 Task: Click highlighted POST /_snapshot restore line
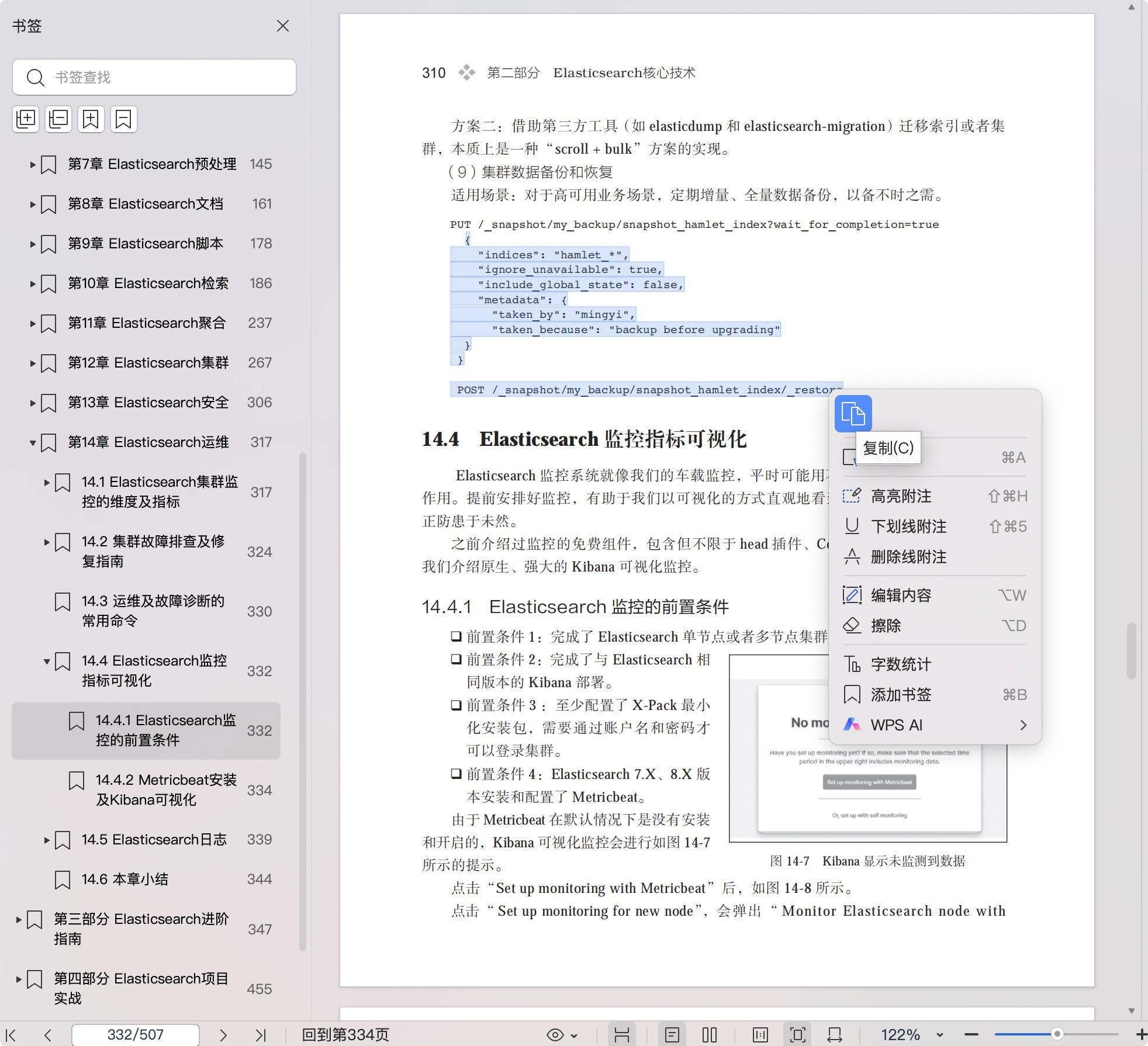click(x=646, y=390)
